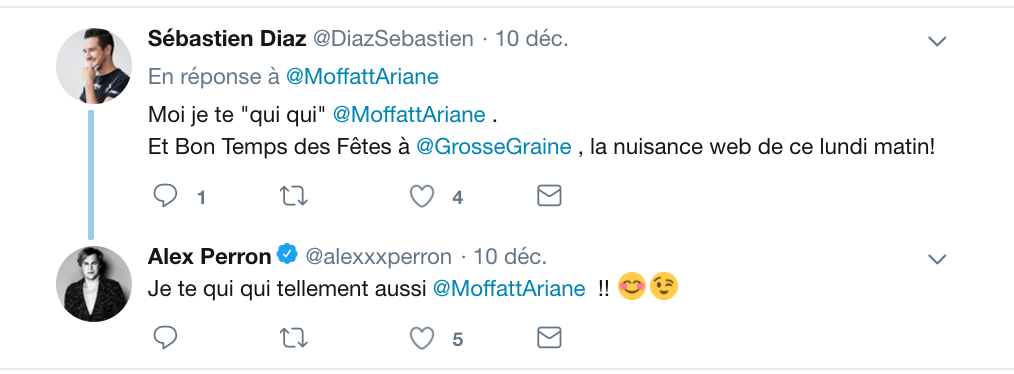
Task: Share Alex Perron's tweet via envelope icon
Action: (x=549, y=337)
